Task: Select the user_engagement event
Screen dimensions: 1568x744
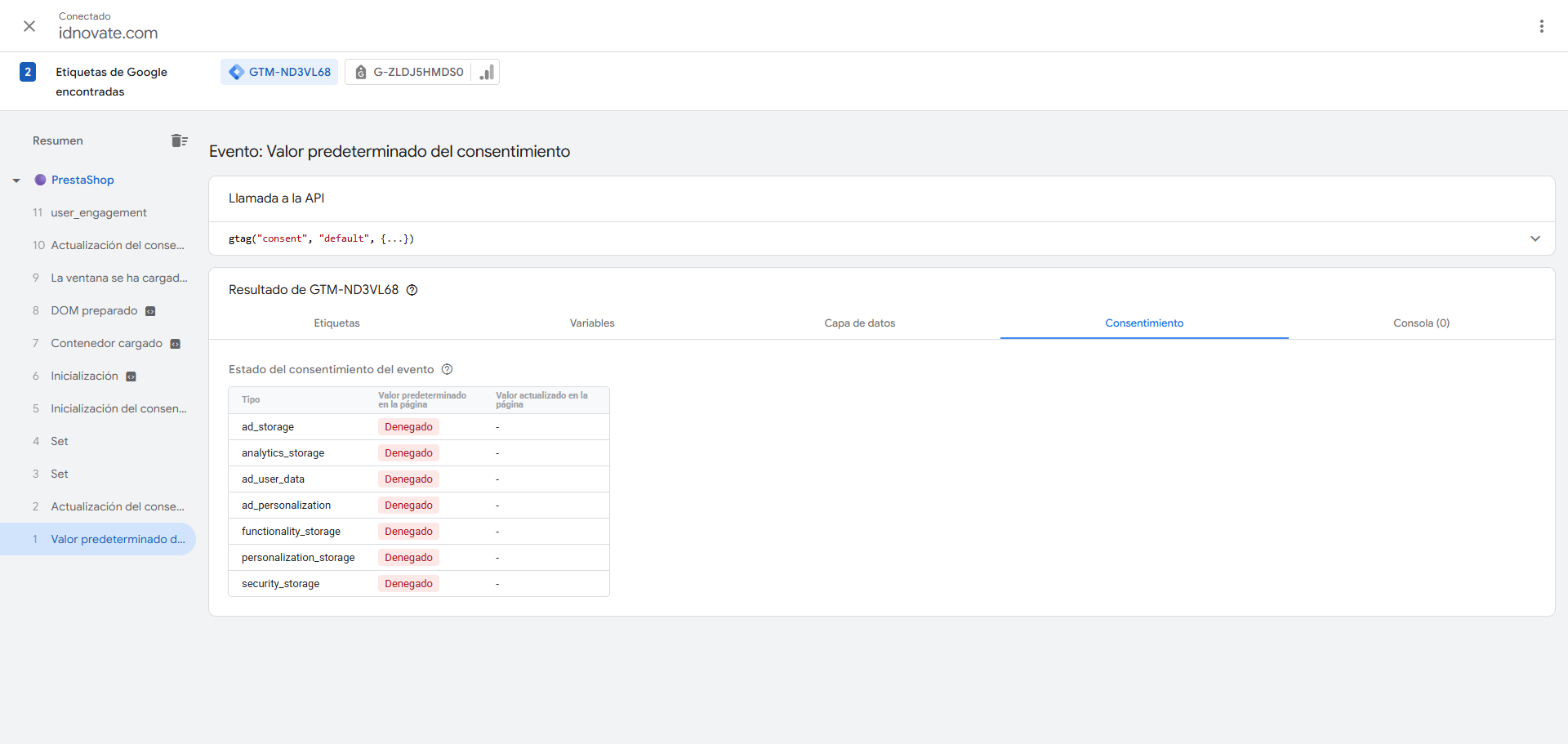Action: pyautogui.click(x=99, y=212)
